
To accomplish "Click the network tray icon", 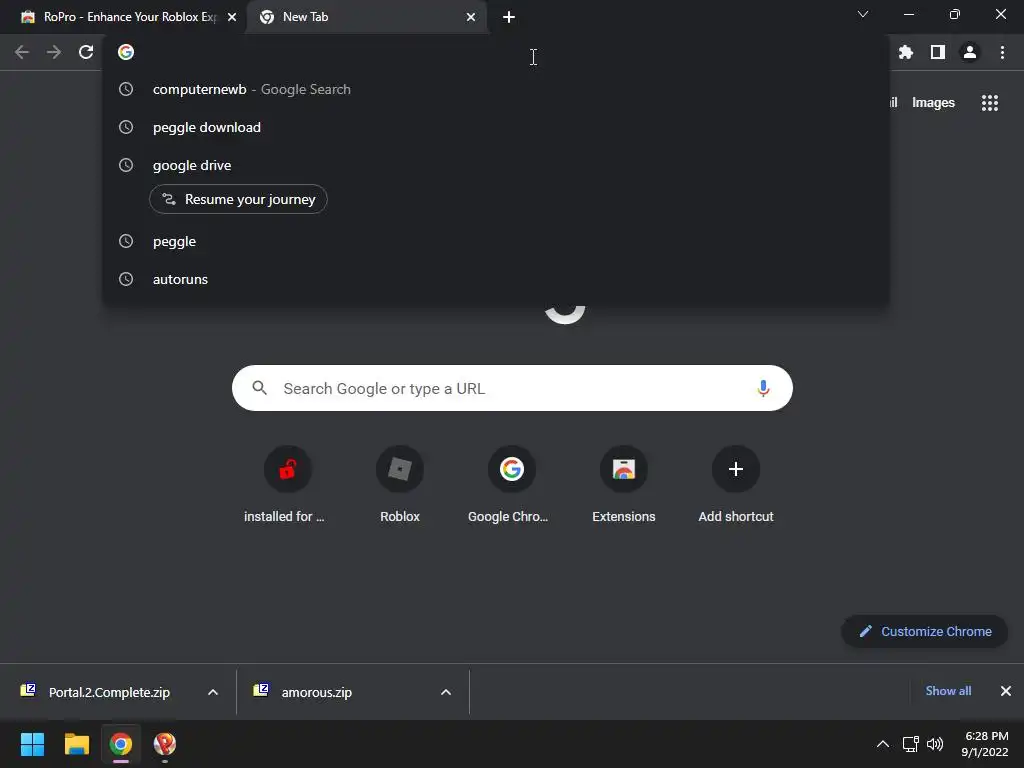I will point(910,744).
